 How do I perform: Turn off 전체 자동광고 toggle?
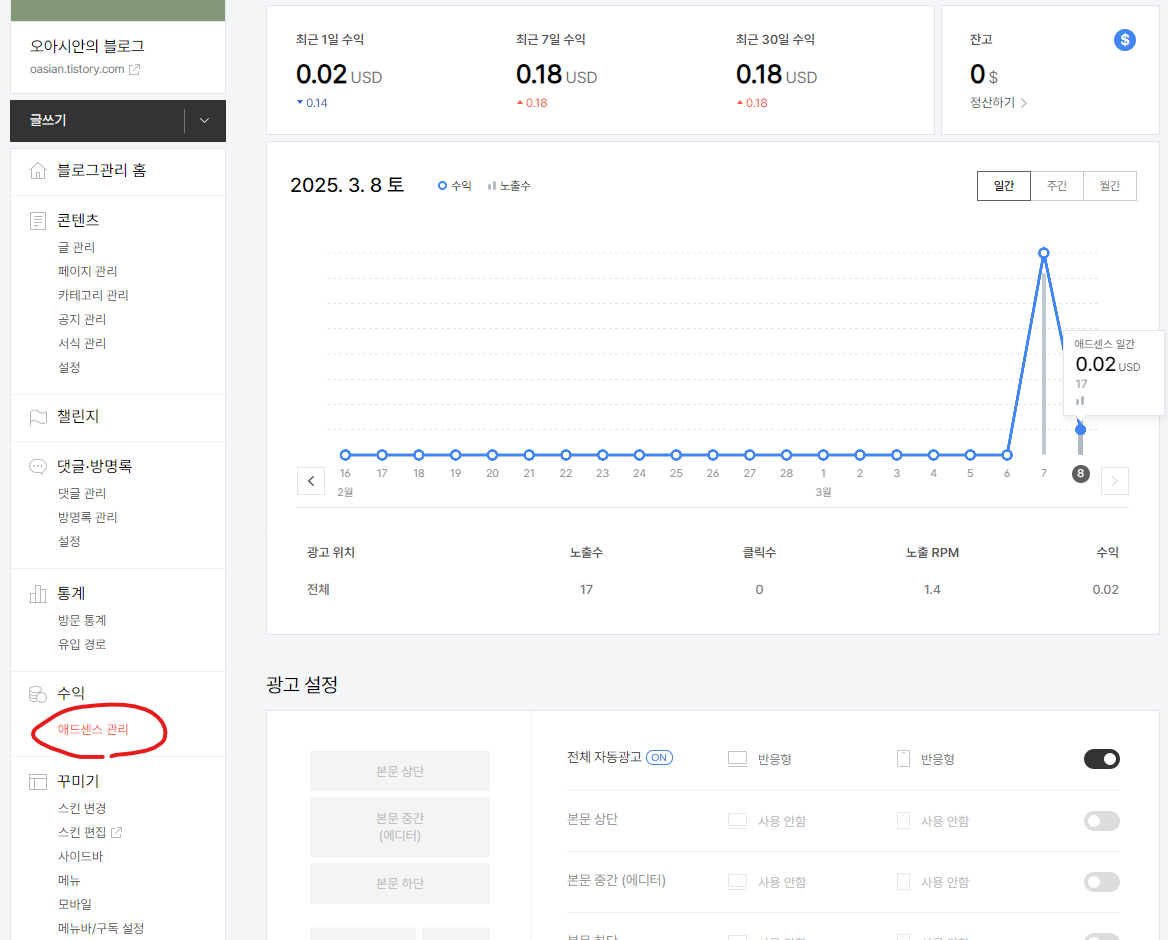click(1102, 759)
